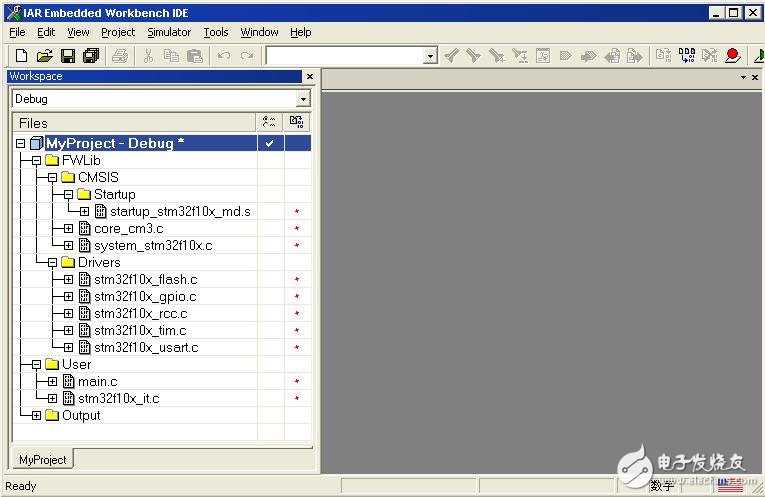The height and width of the screenshot is (497, 765).
Task: Click the Copy toolbar icon
Action: click(171, 56)
